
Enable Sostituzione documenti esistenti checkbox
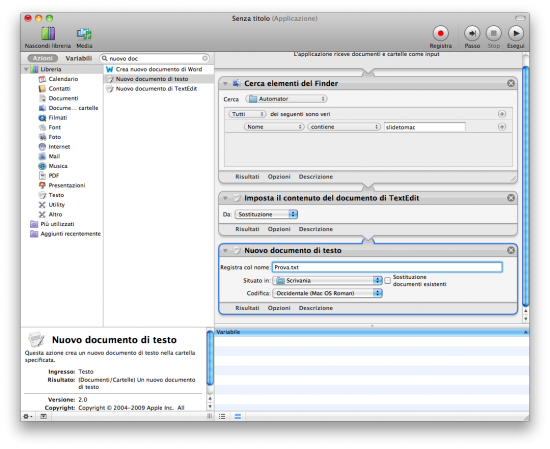[388, 281]
